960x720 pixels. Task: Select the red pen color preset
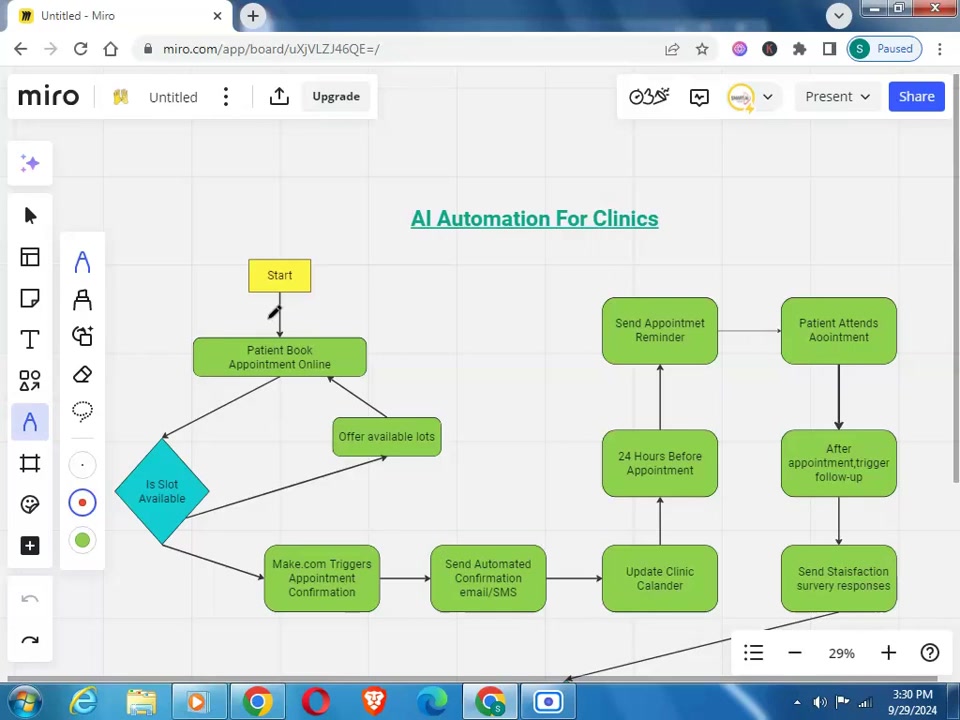pyautogui.click(x=83, y=503)
